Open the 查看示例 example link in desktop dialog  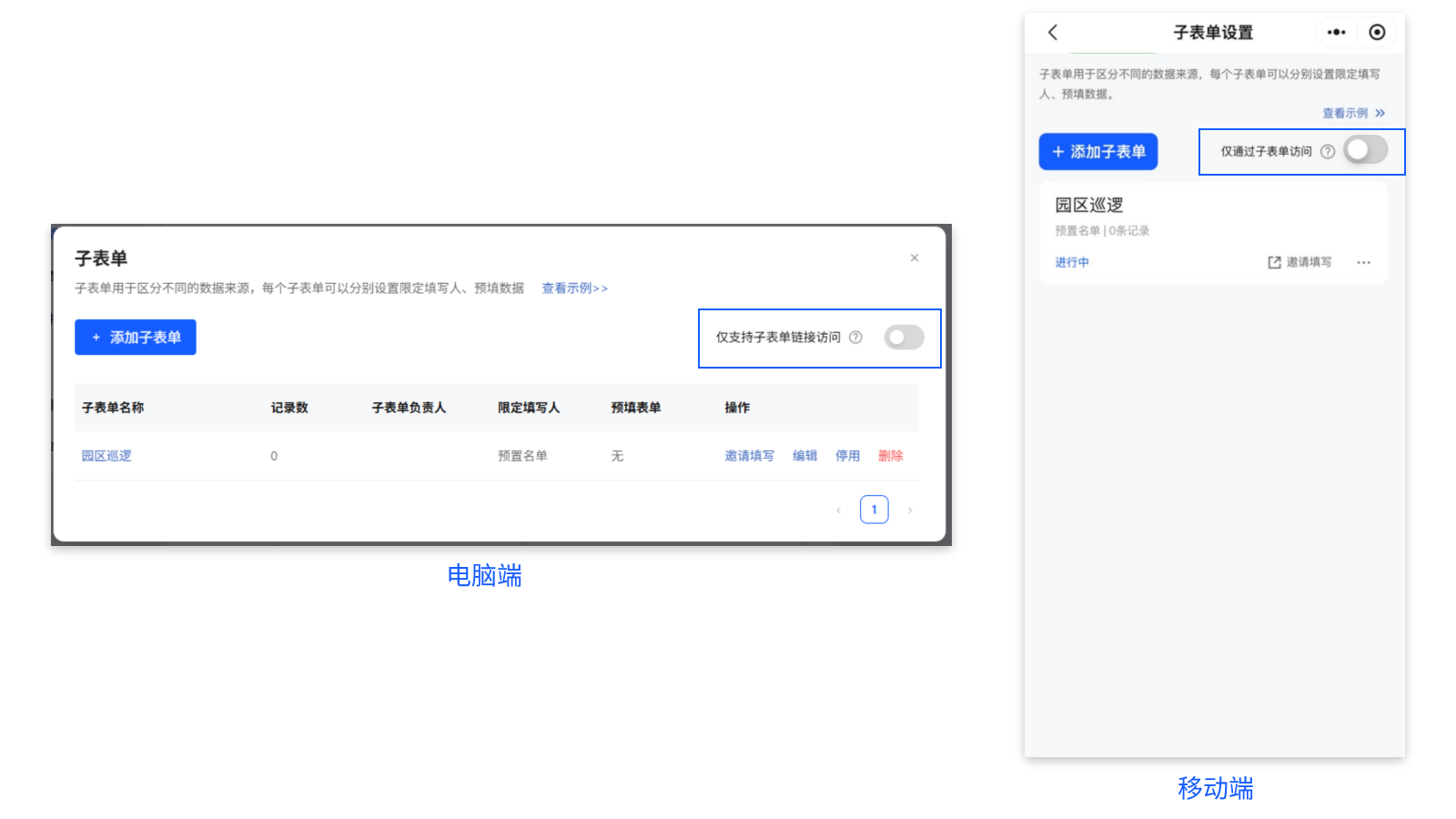pos(573,288)
